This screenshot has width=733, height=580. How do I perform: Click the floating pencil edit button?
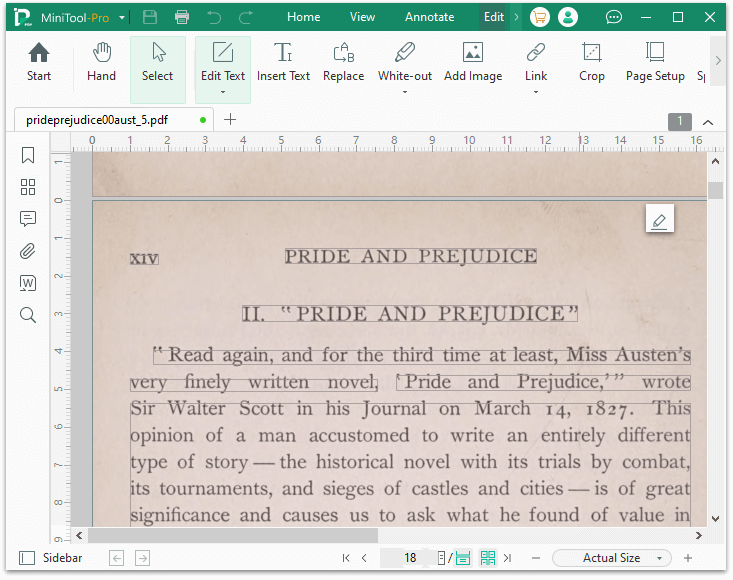pos(660,218)
